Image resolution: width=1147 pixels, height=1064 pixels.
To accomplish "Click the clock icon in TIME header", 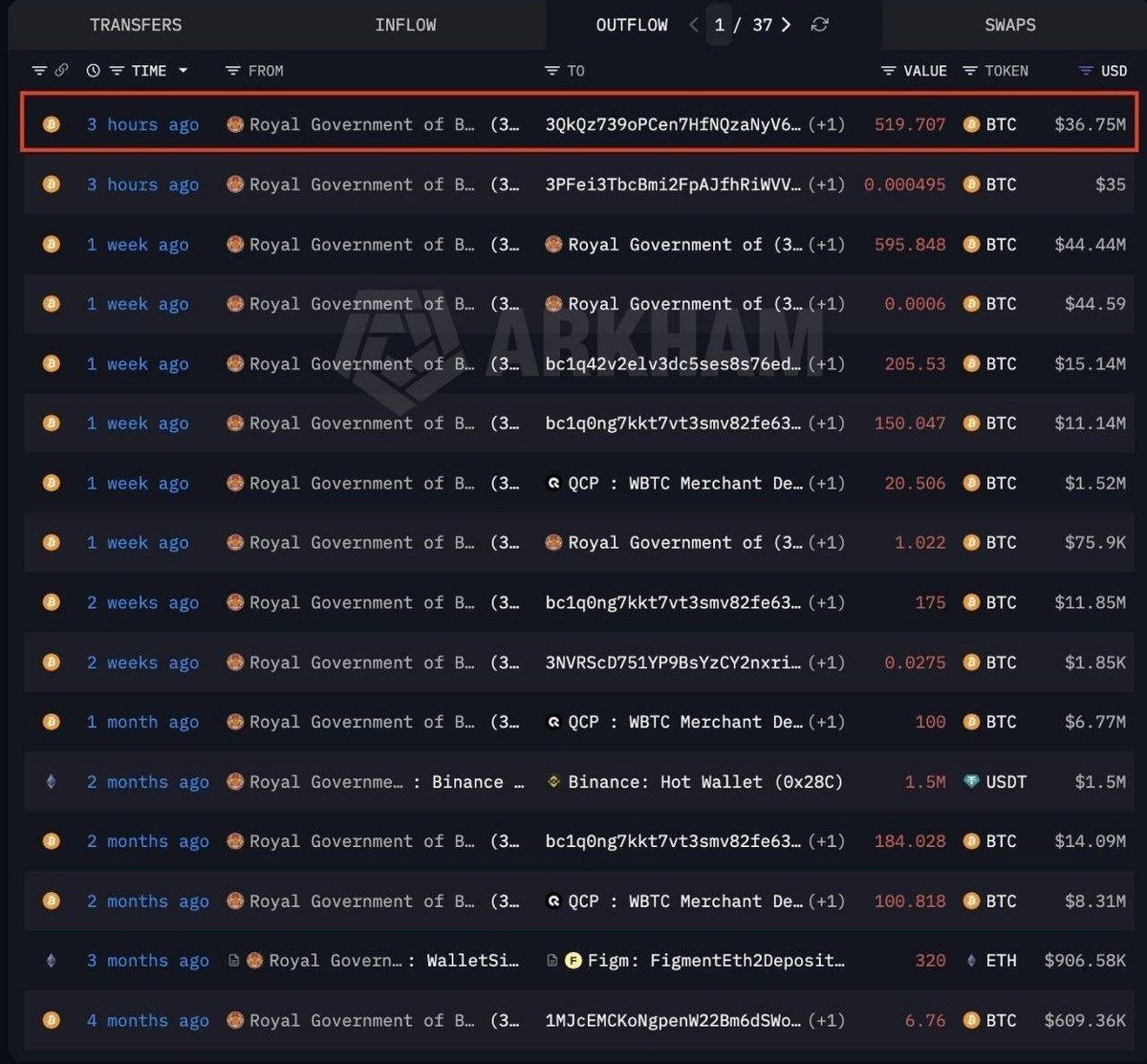I will [x=93, y=71].
